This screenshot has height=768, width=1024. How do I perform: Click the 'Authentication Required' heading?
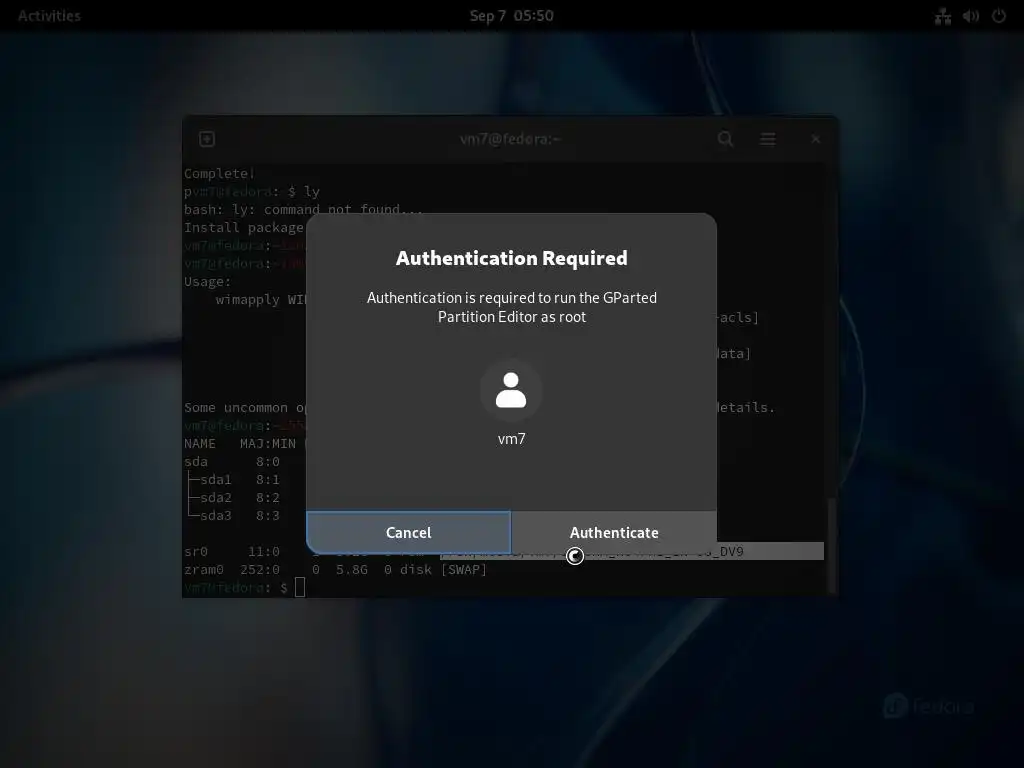[511, 258]
